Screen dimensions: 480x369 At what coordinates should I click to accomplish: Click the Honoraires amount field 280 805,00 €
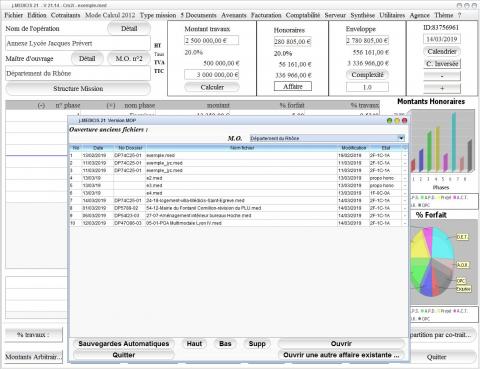[292, 42]
